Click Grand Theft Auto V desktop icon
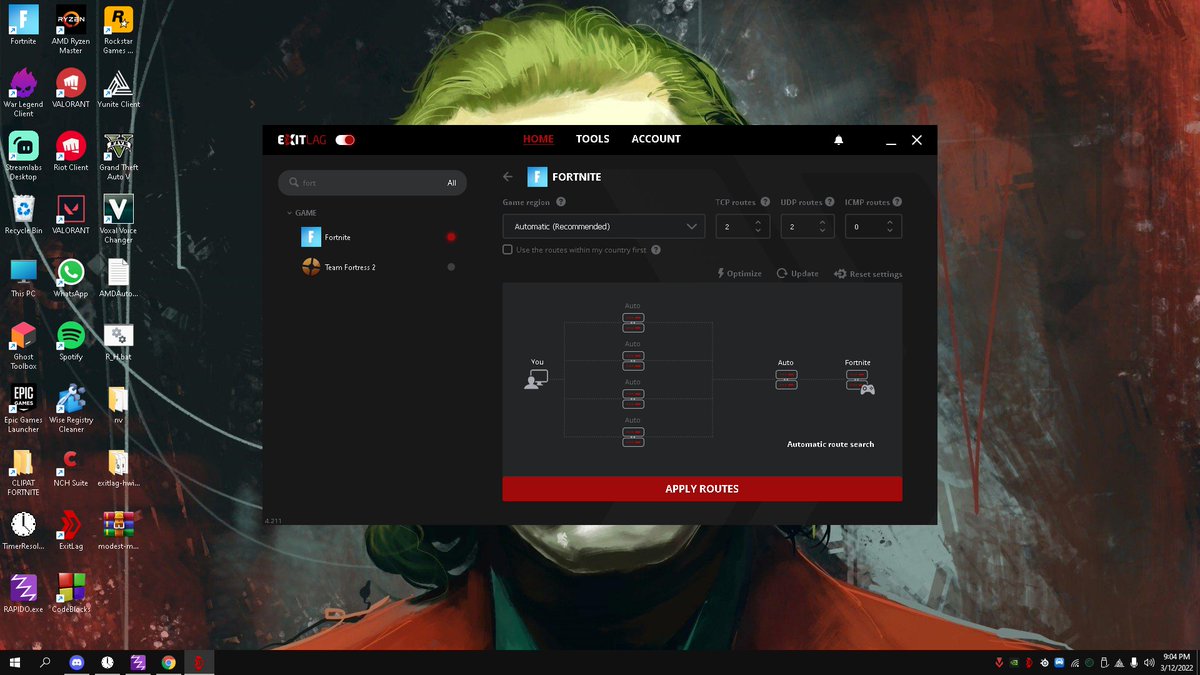This screenshot has height=675, width=1200. click(118, 155)
